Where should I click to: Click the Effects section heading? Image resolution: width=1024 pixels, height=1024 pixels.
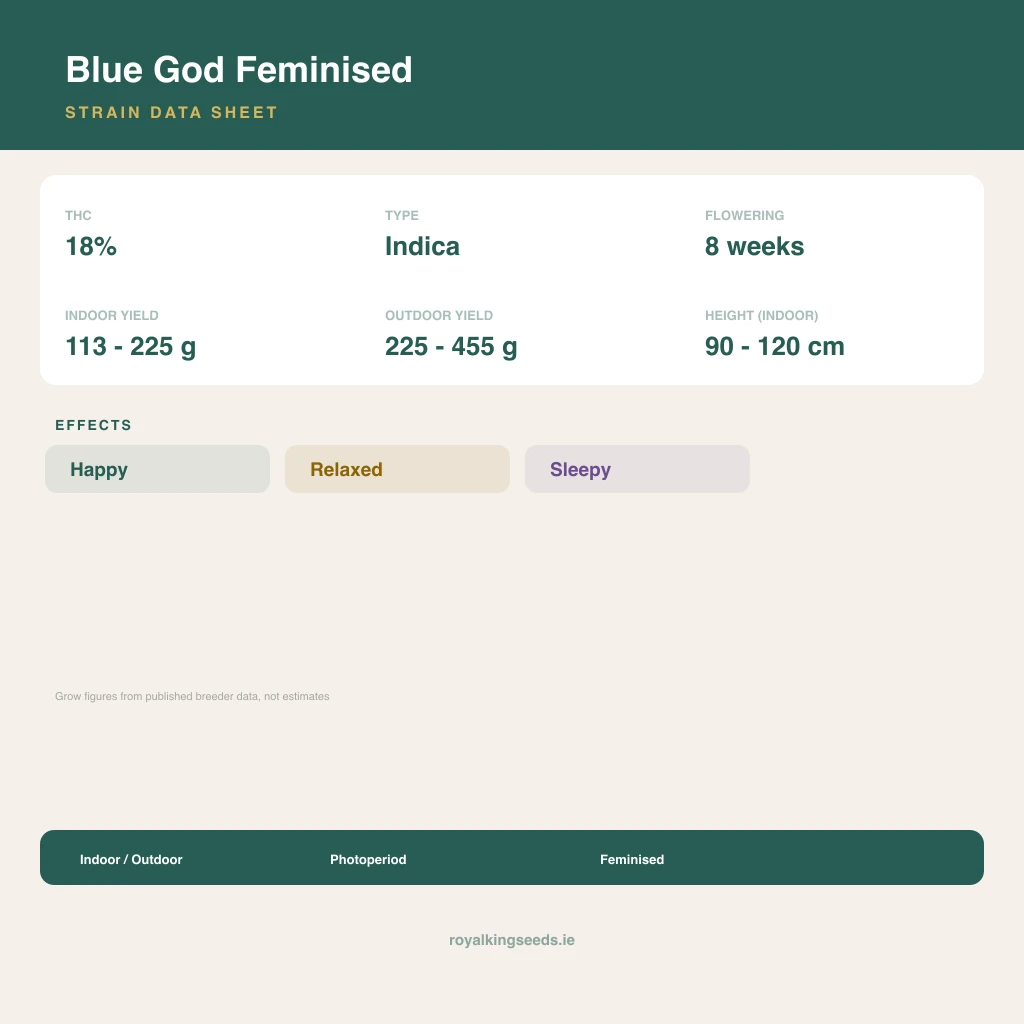click(x=93, y=425)
